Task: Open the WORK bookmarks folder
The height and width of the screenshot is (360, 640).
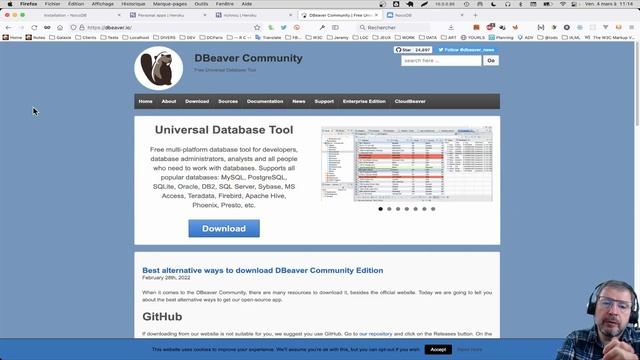Action: [x=404, y=37]
